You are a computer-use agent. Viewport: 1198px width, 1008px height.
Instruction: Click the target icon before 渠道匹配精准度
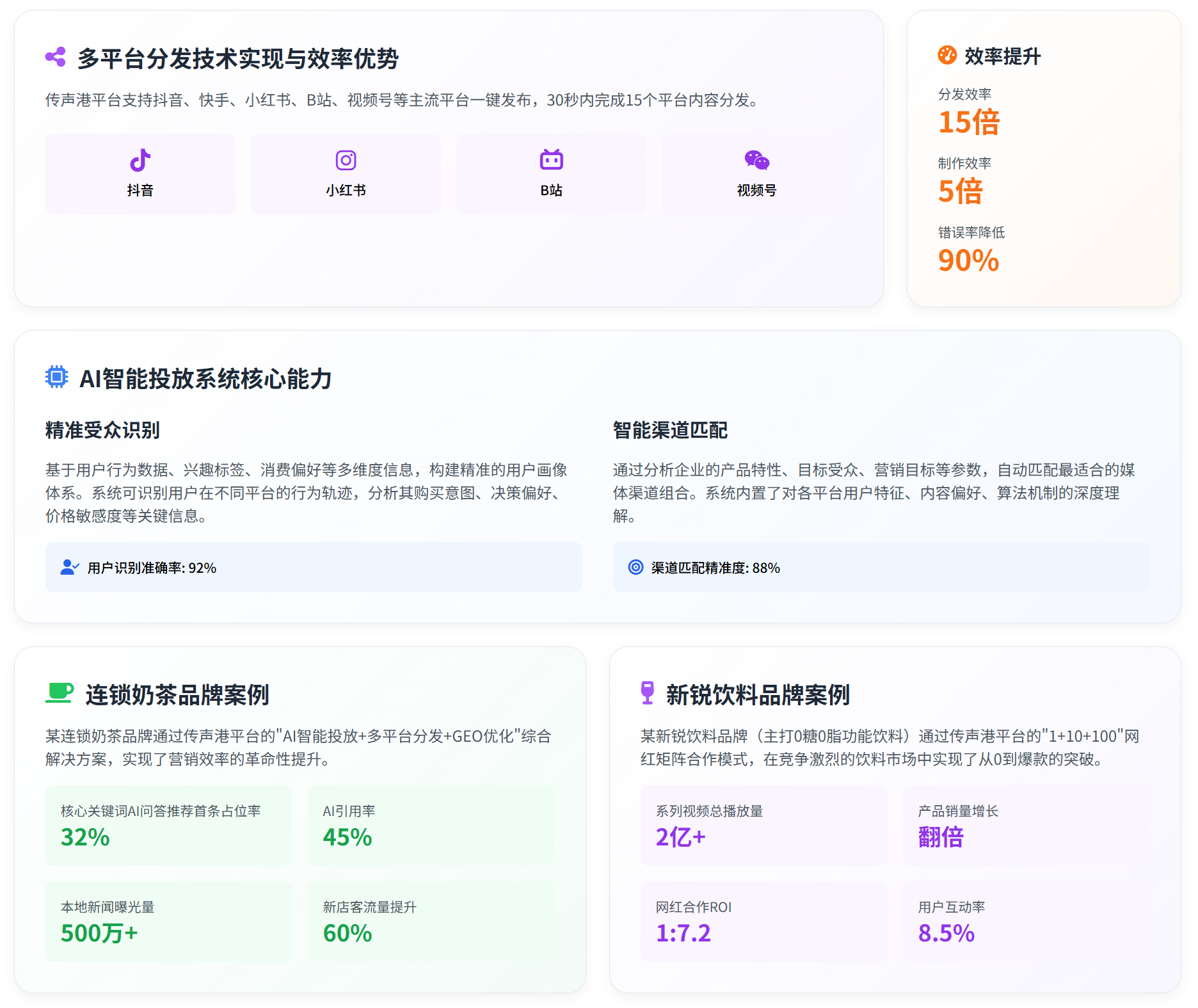point(636,567)
